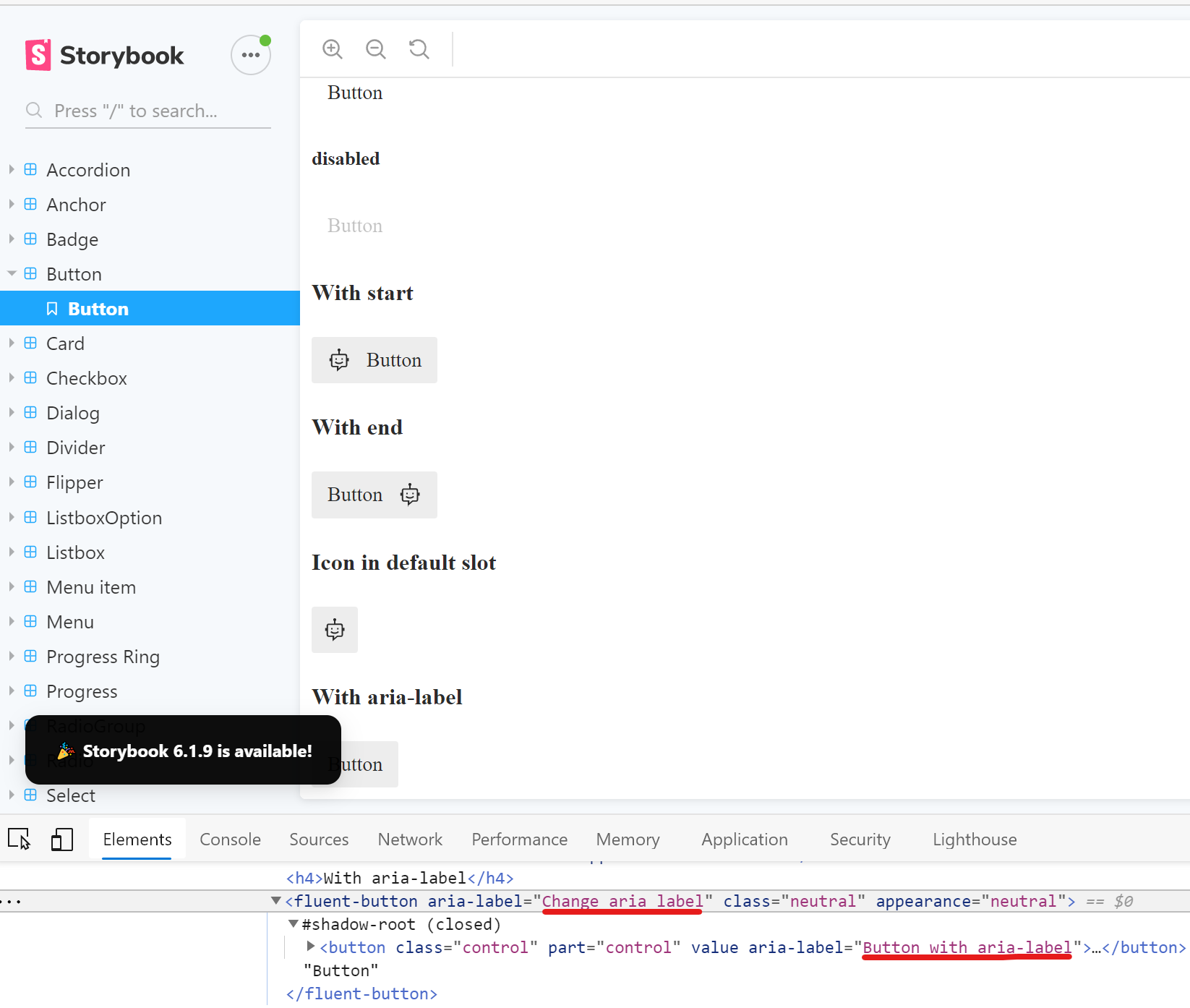This screenshot has height=1008, width=1190.
Task: Open the Flipper component label
Action: pos(74,482)
